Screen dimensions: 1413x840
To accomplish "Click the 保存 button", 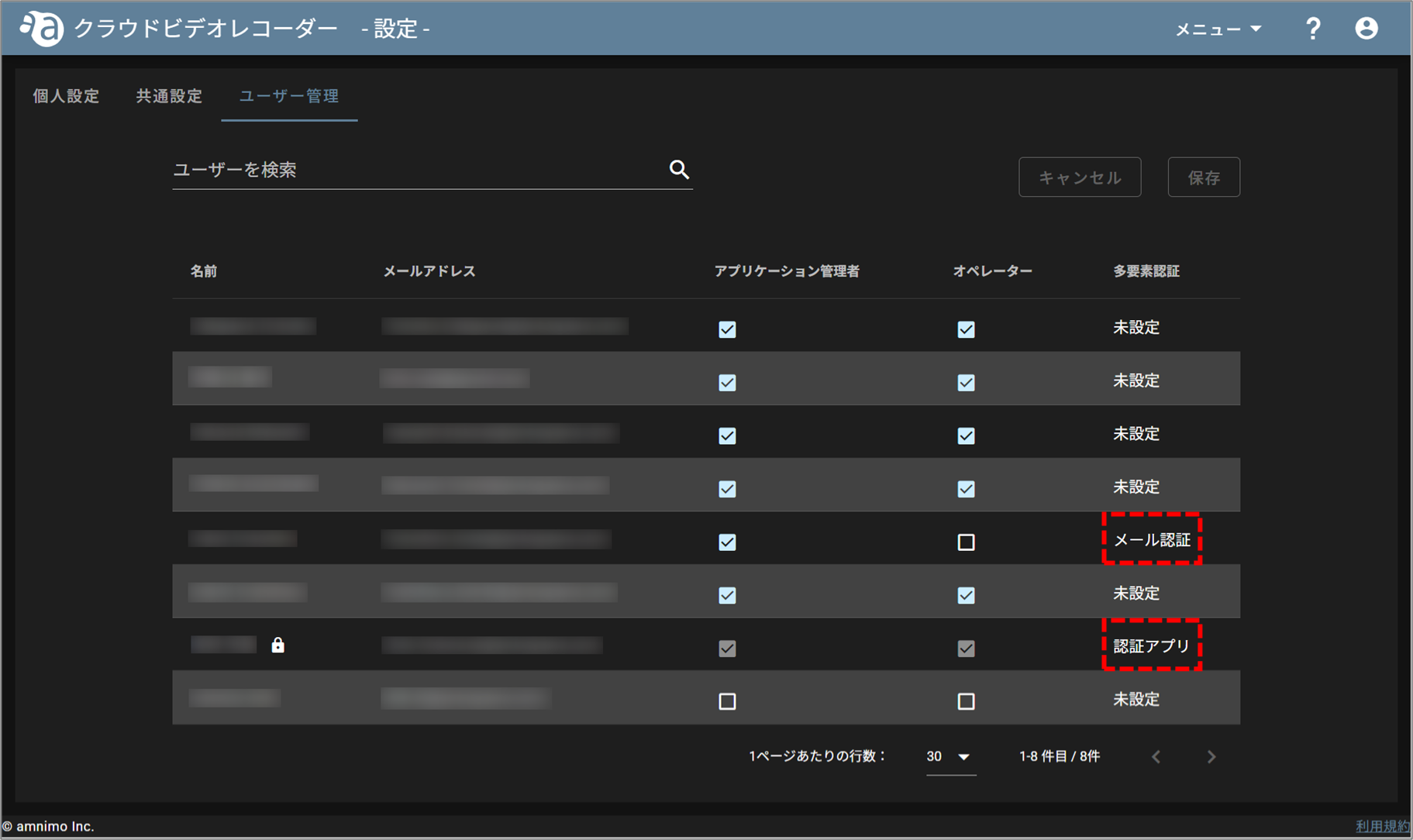I will click(1204, 177).
